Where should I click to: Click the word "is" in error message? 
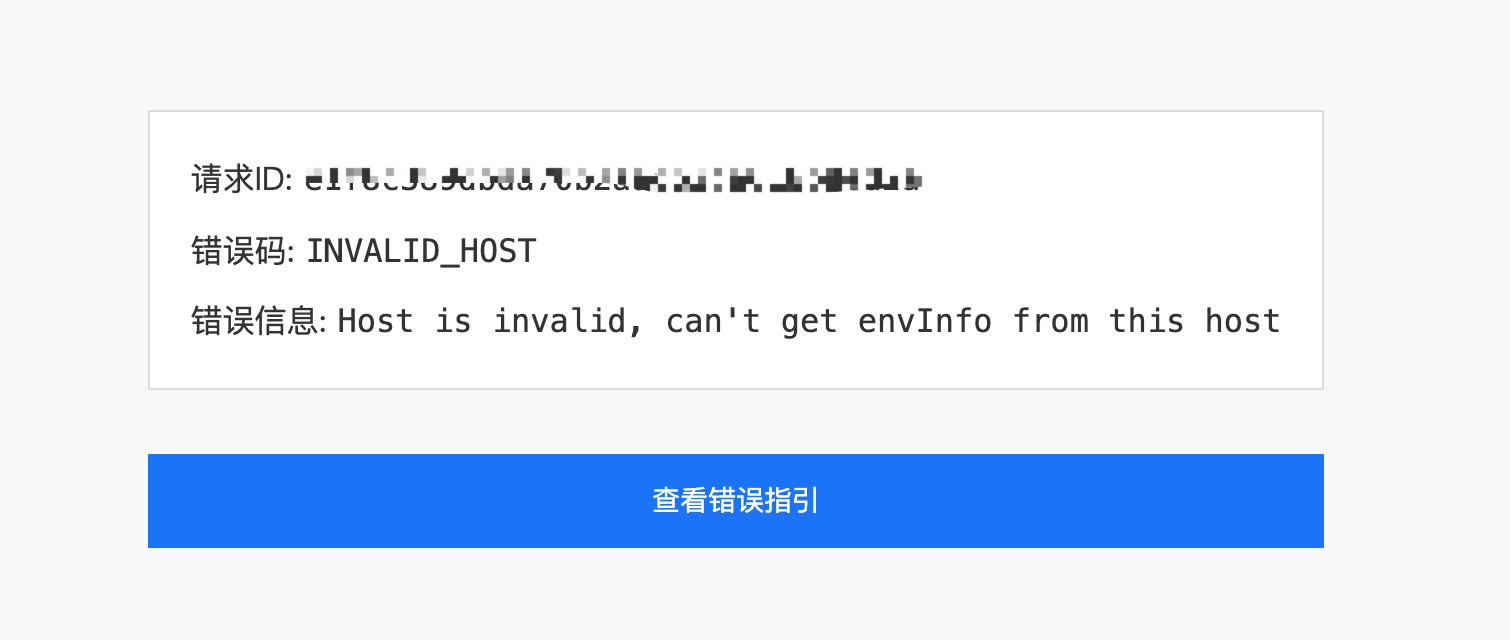[x=453, y=321]
